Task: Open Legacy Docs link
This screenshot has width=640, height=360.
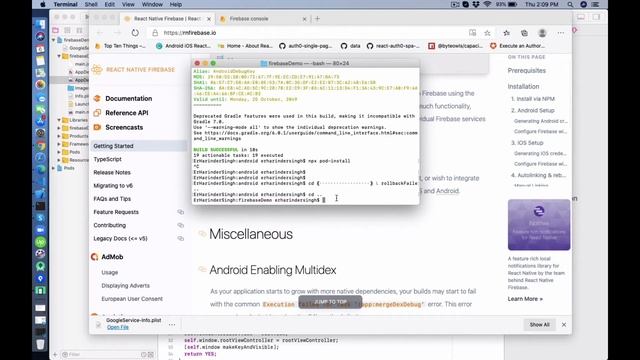Action: tap(120, 238)
